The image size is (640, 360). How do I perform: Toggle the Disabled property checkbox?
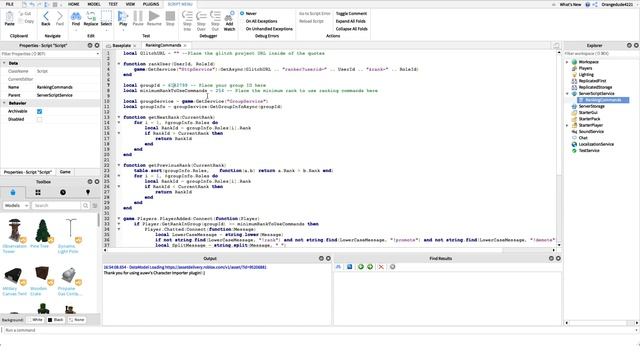pos(40,120)
